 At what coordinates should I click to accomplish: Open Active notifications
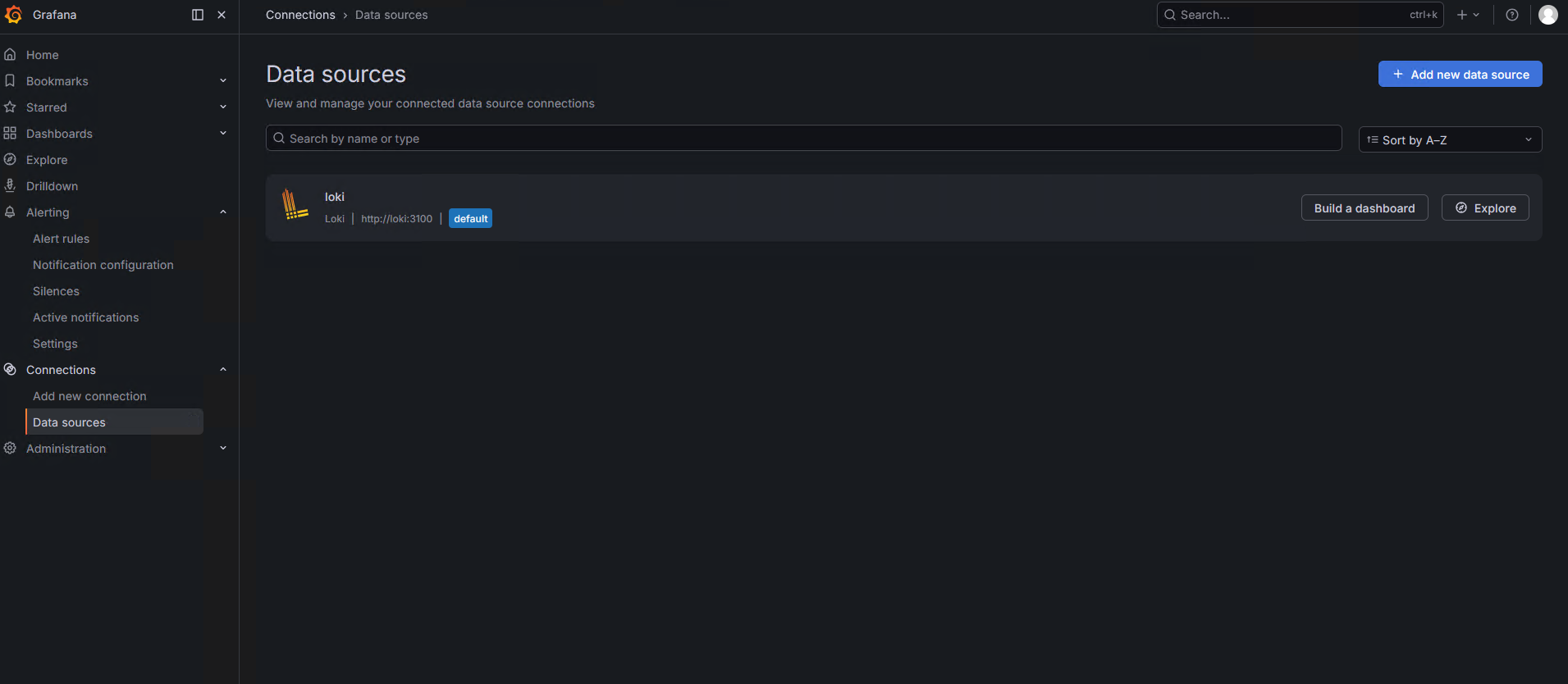tap(85, 317)
